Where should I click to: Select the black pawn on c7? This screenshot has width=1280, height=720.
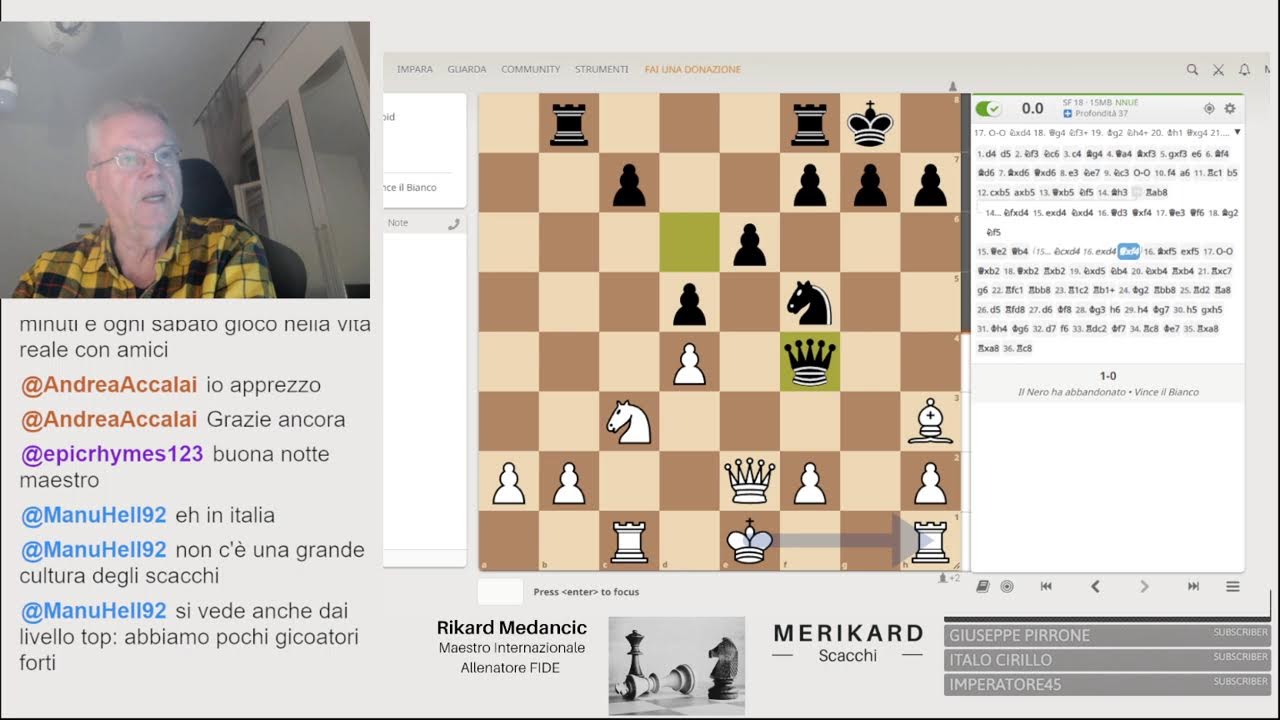coord(629,183)
